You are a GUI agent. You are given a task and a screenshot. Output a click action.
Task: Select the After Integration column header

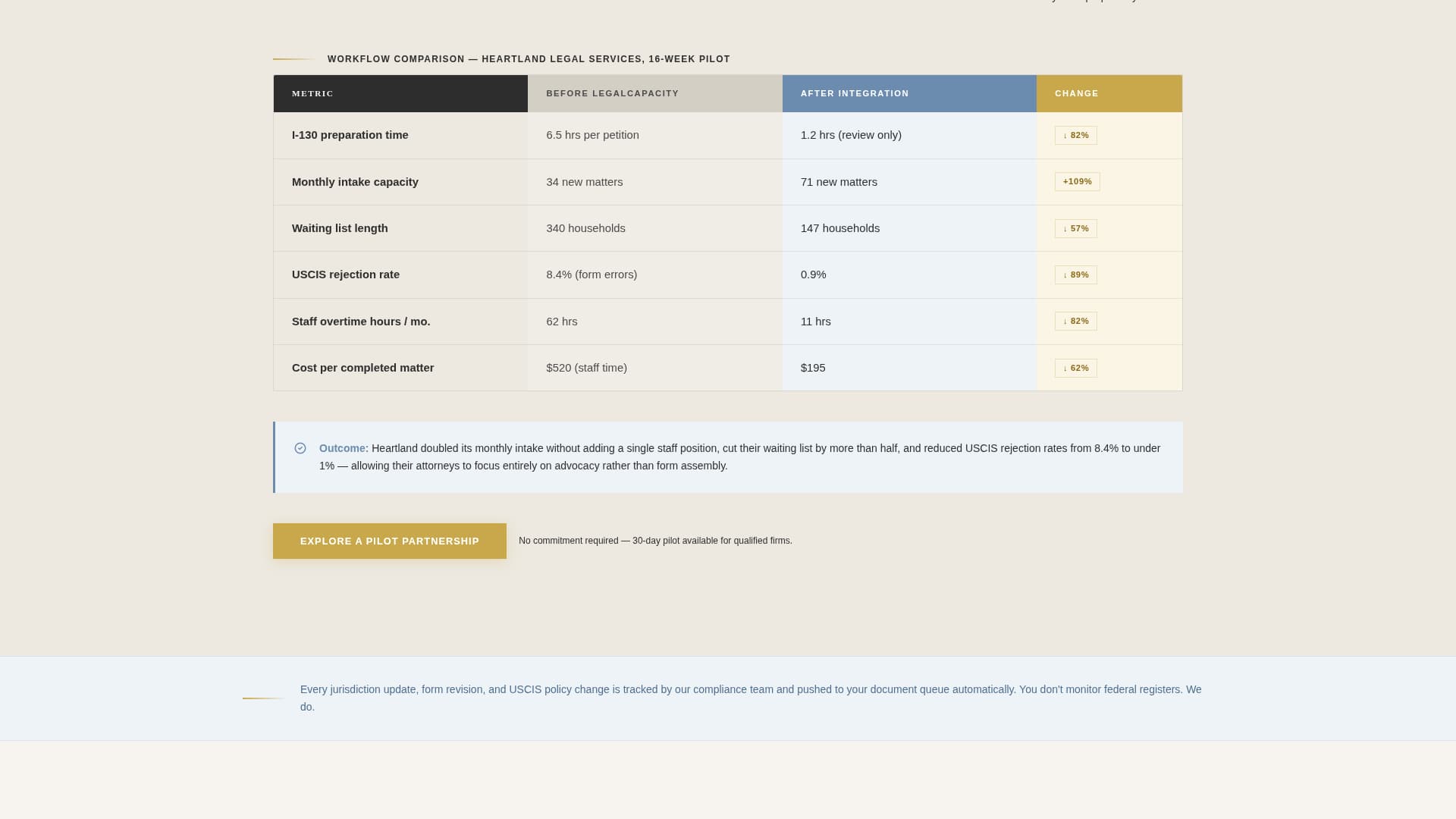click(x=909, y=93)
